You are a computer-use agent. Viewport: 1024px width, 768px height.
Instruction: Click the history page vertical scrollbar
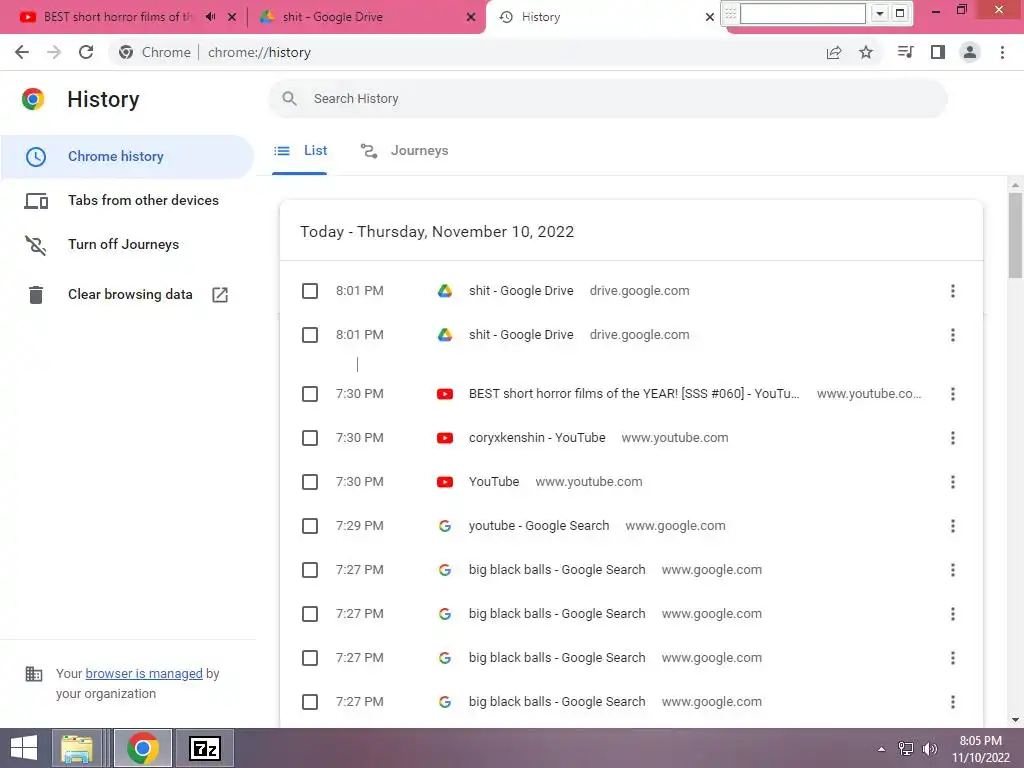(1015, 236)
